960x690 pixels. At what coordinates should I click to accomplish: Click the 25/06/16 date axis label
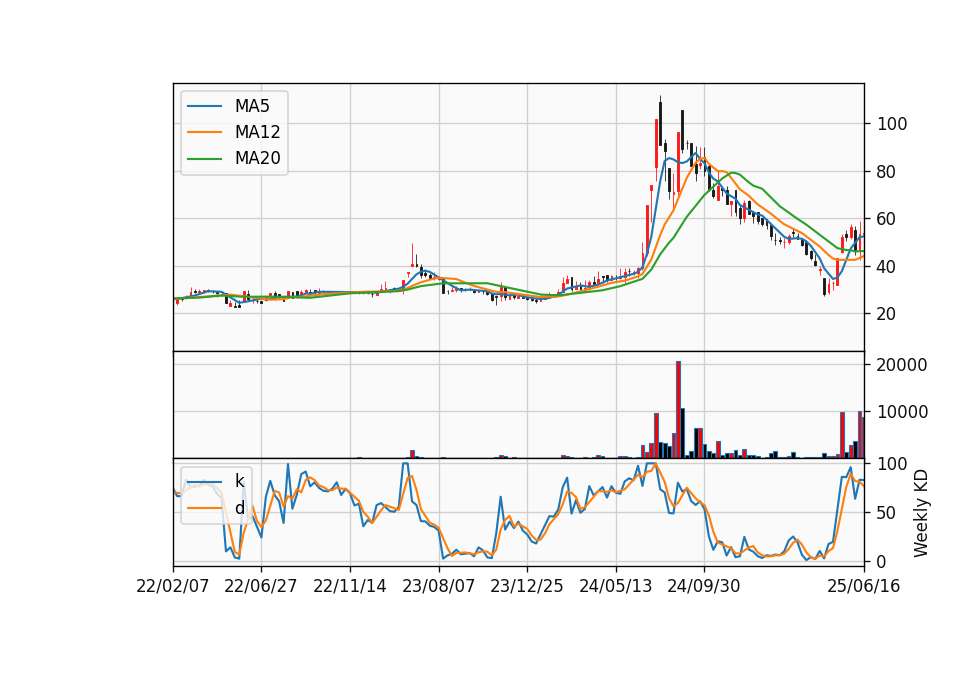tap(864, 586)
